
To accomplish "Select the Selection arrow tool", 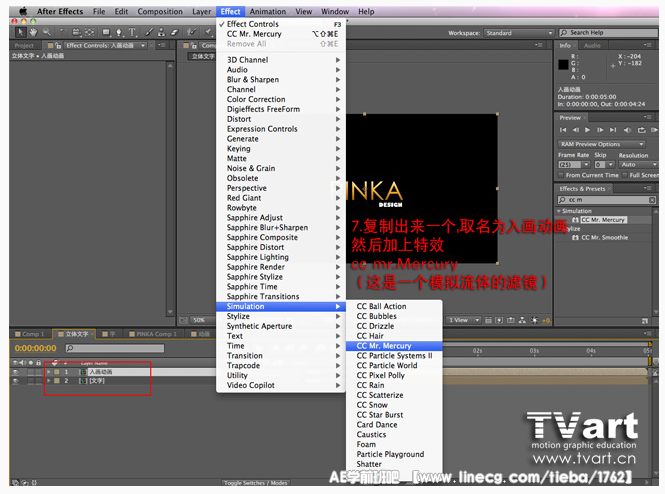I will tap(20, 32).
